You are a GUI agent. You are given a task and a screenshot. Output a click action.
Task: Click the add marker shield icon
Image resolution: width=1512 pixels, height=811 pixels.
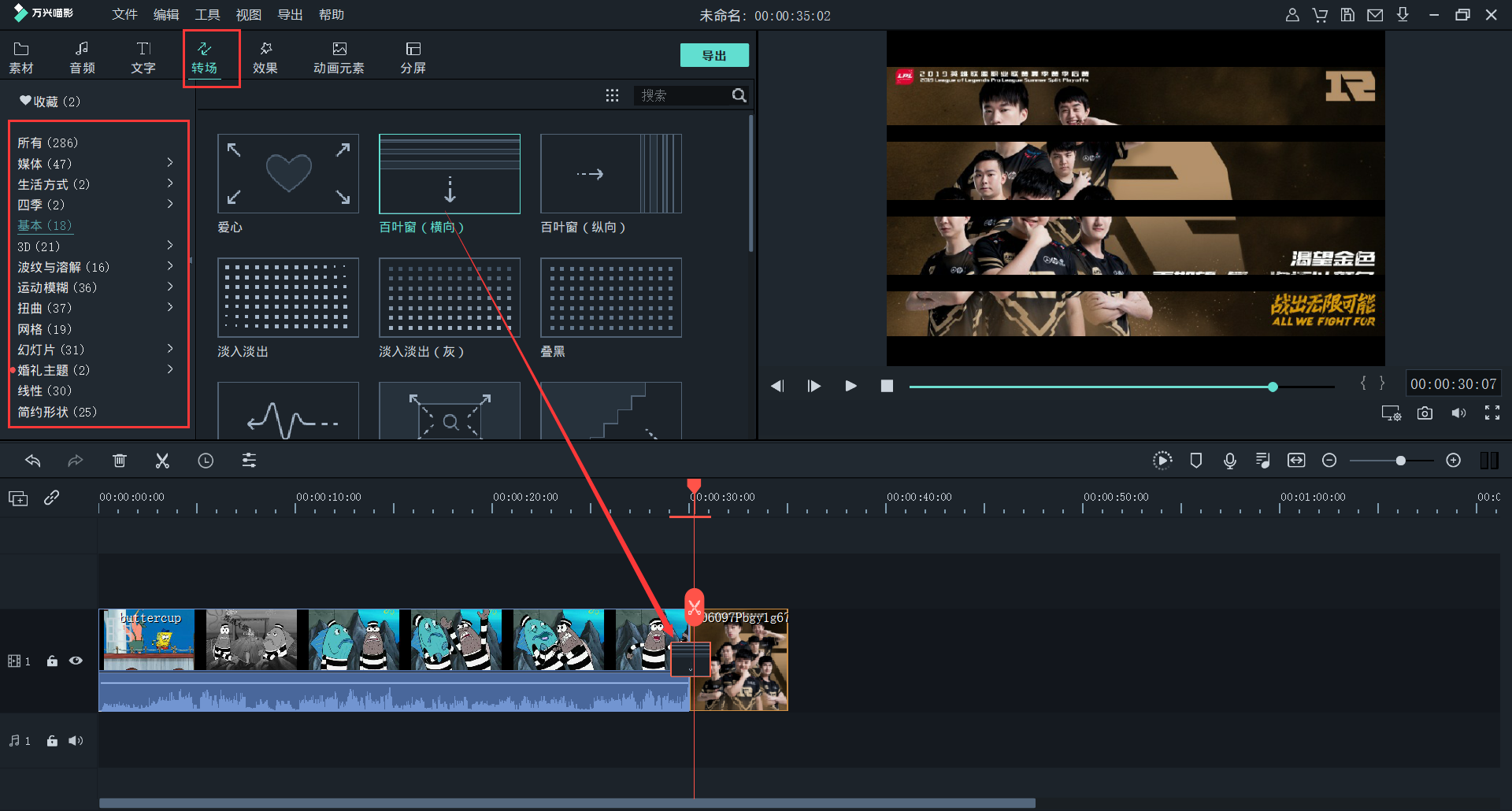tap(1195, 461)
